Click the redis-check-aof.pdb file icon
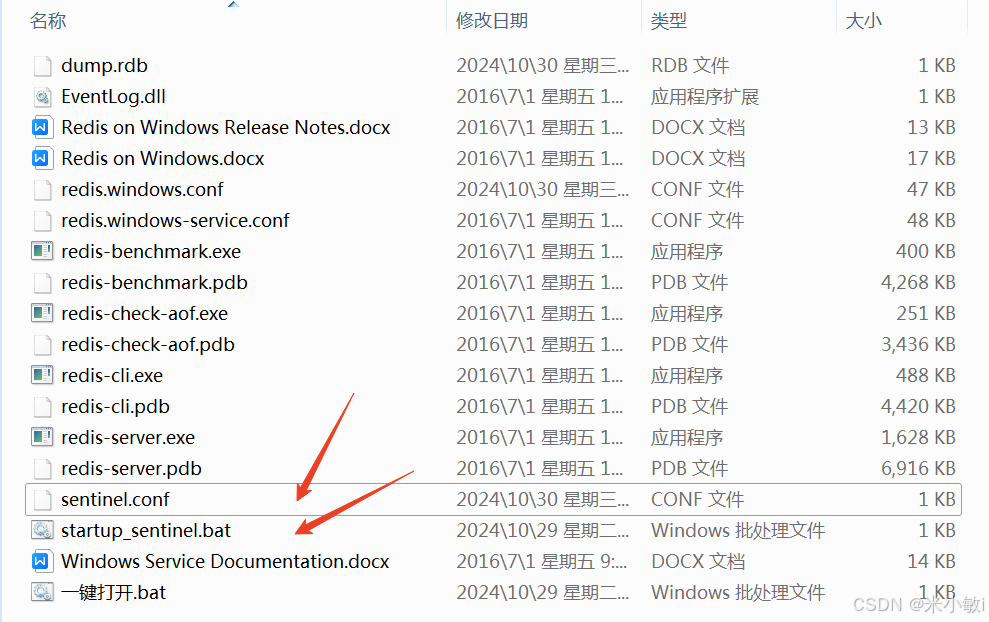This screenshot has height=622, width=989. tap(42, 344)
